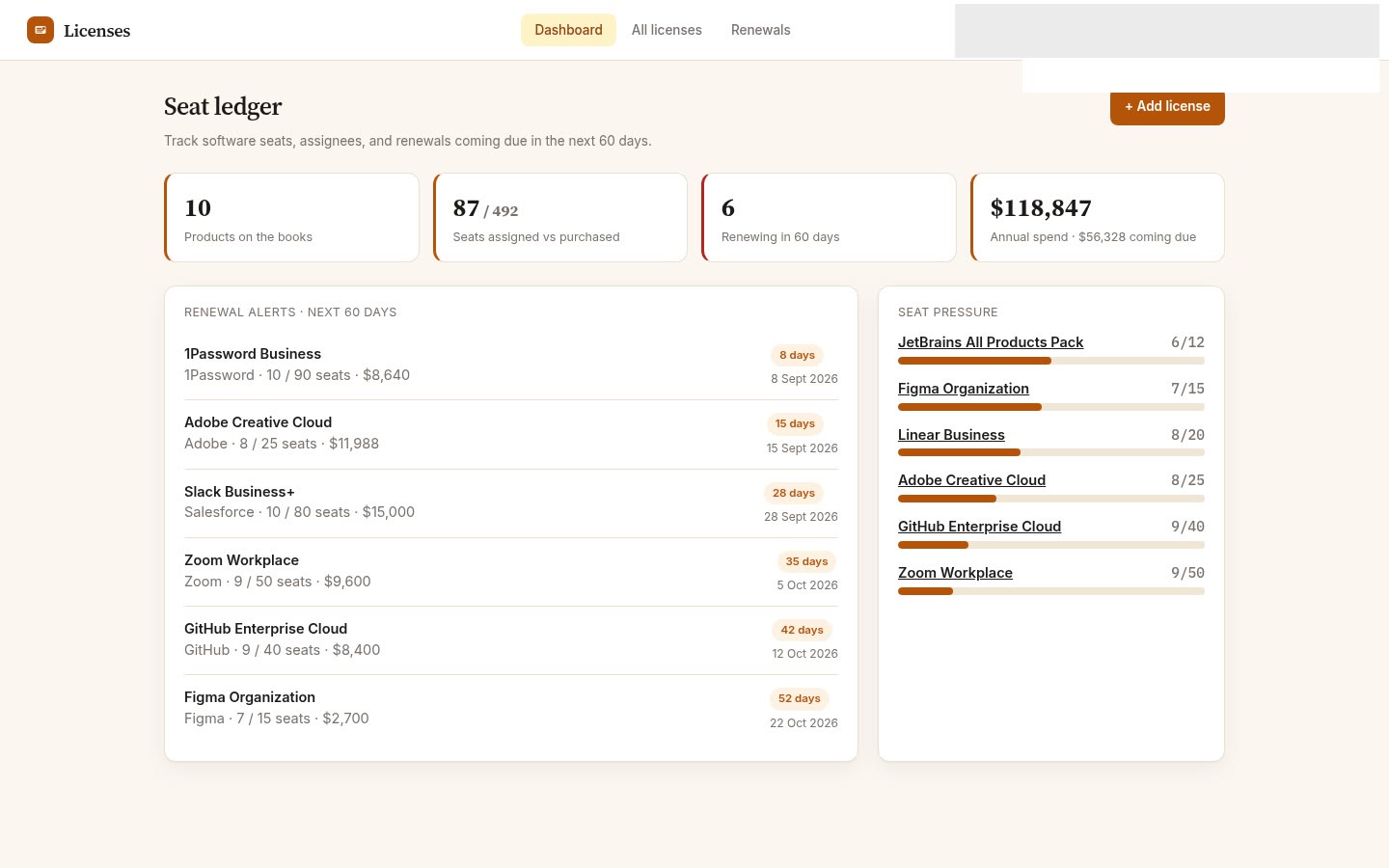Viewport: 1389px width, 868px height.
Task: Select the Zoom Workplace renewal alert title
Action: tap(241, 560)
